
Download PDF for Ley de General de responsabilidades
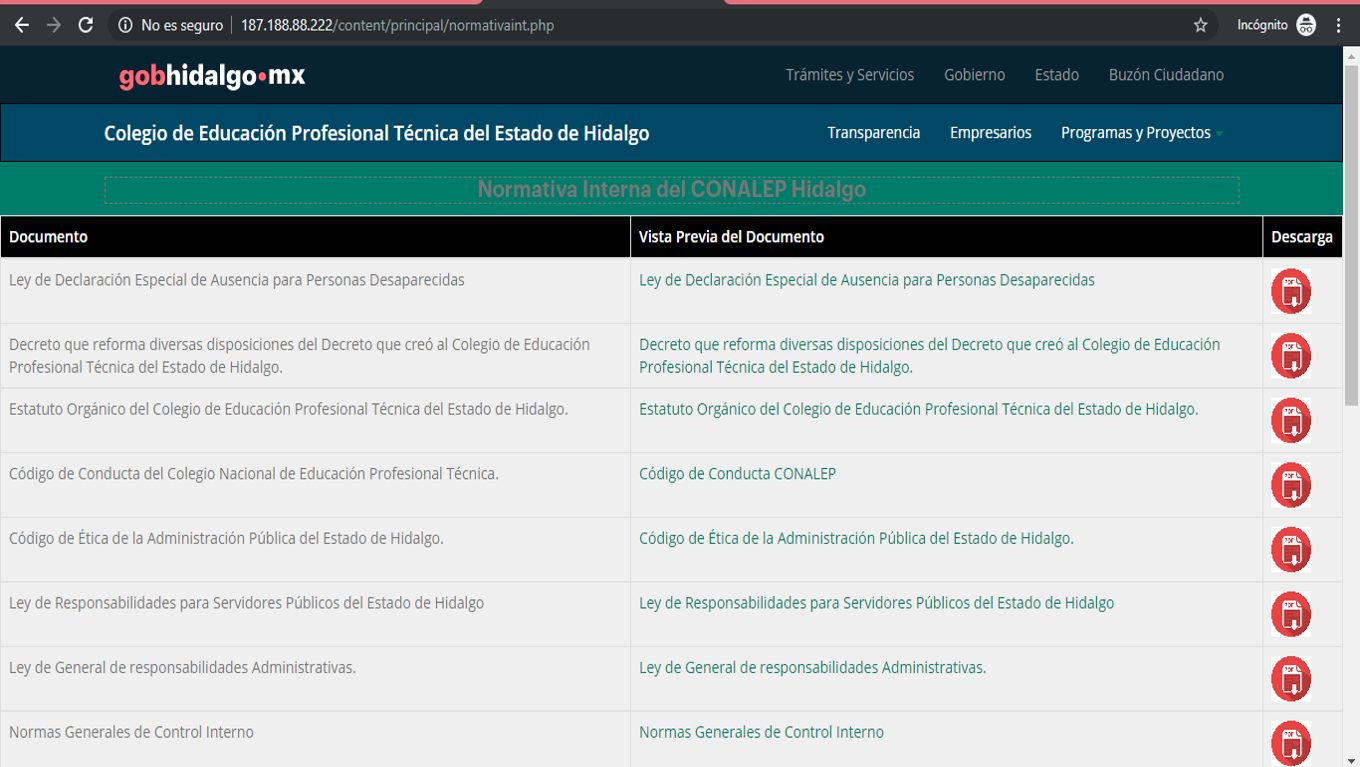tap(1291, 678)
